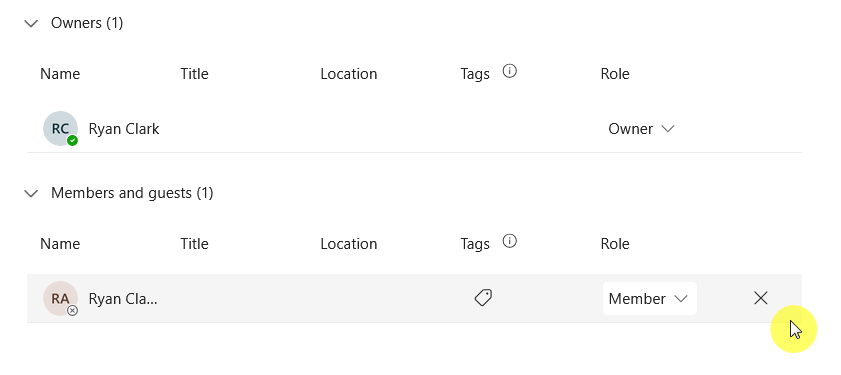This screenshot has width=841, height=375.
Task: Remove member using the X icon
Action: (761, 298)
